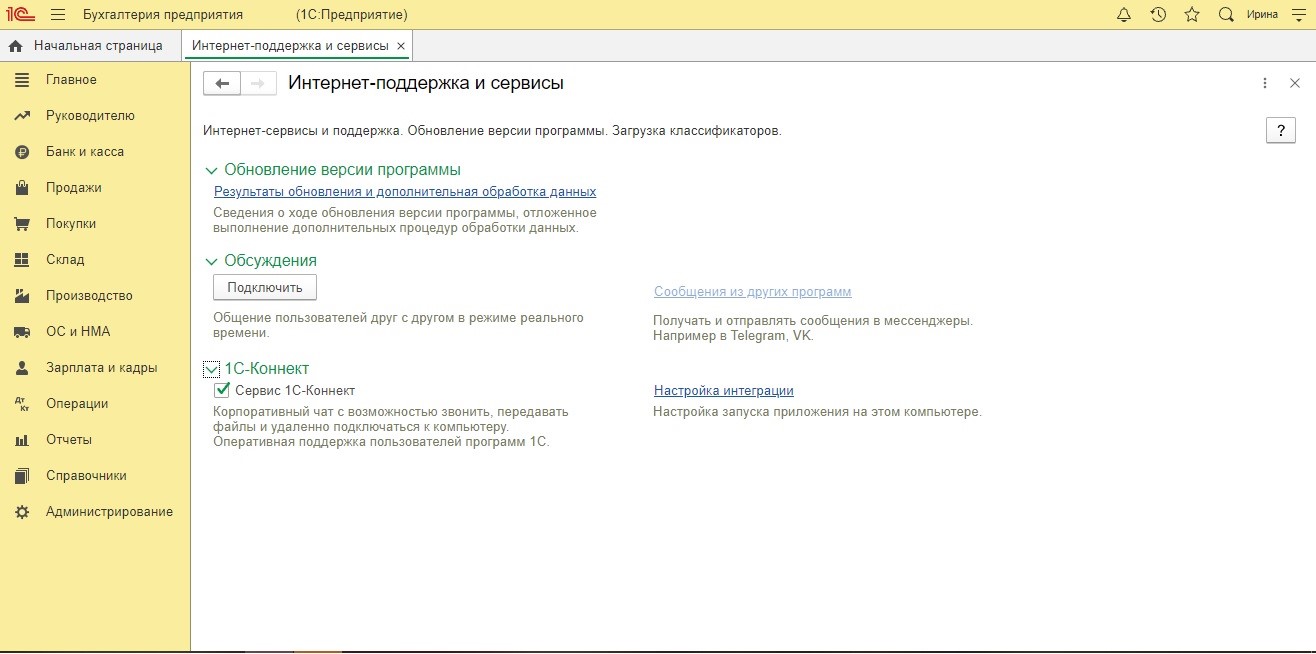Open Отчеты chart icon
The image size is (1316, 654).
(x=22, y=440)
